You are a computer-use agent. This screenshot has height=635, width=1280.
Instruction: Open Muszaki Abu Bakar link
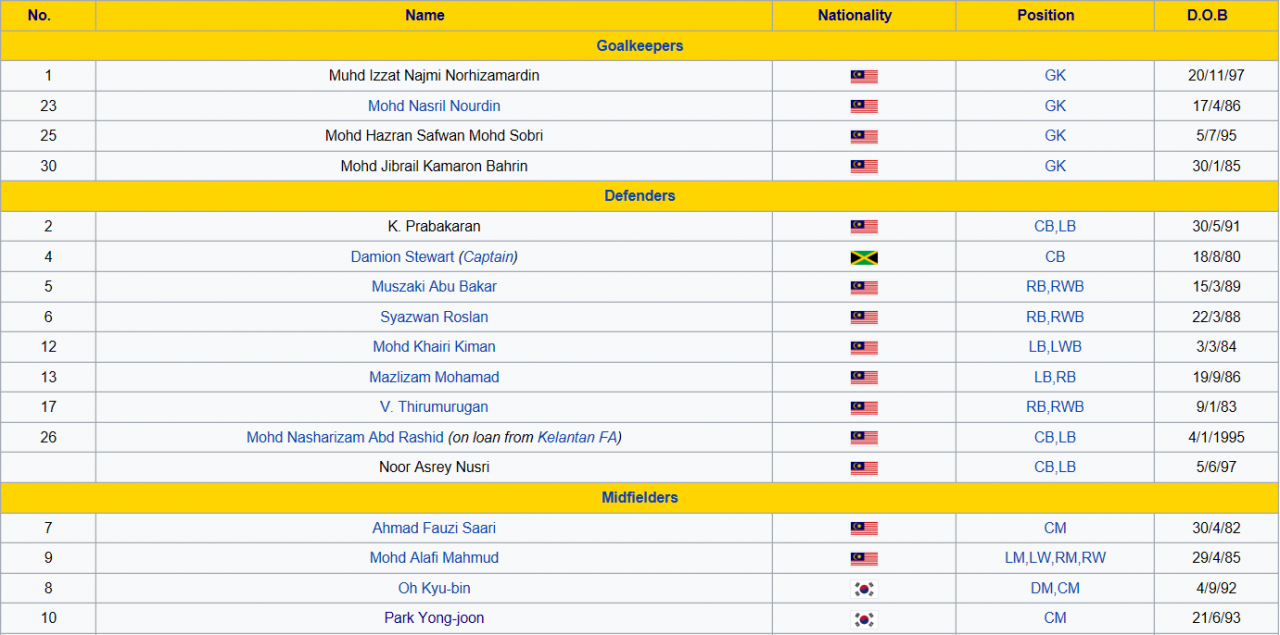434,287
